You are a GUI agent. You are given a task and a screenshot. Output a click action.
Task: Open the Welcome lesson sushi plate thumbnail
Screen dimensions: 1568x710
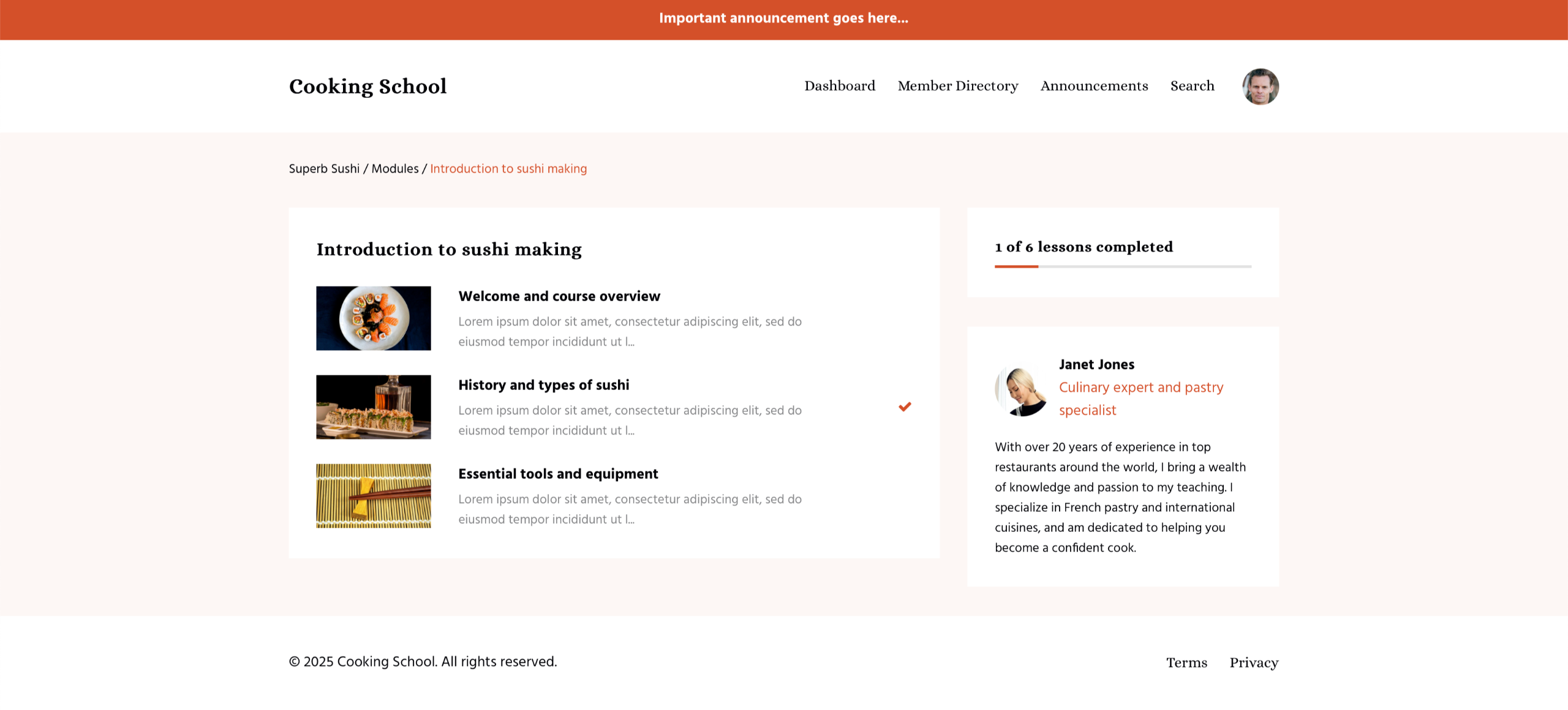click(374, 318)
